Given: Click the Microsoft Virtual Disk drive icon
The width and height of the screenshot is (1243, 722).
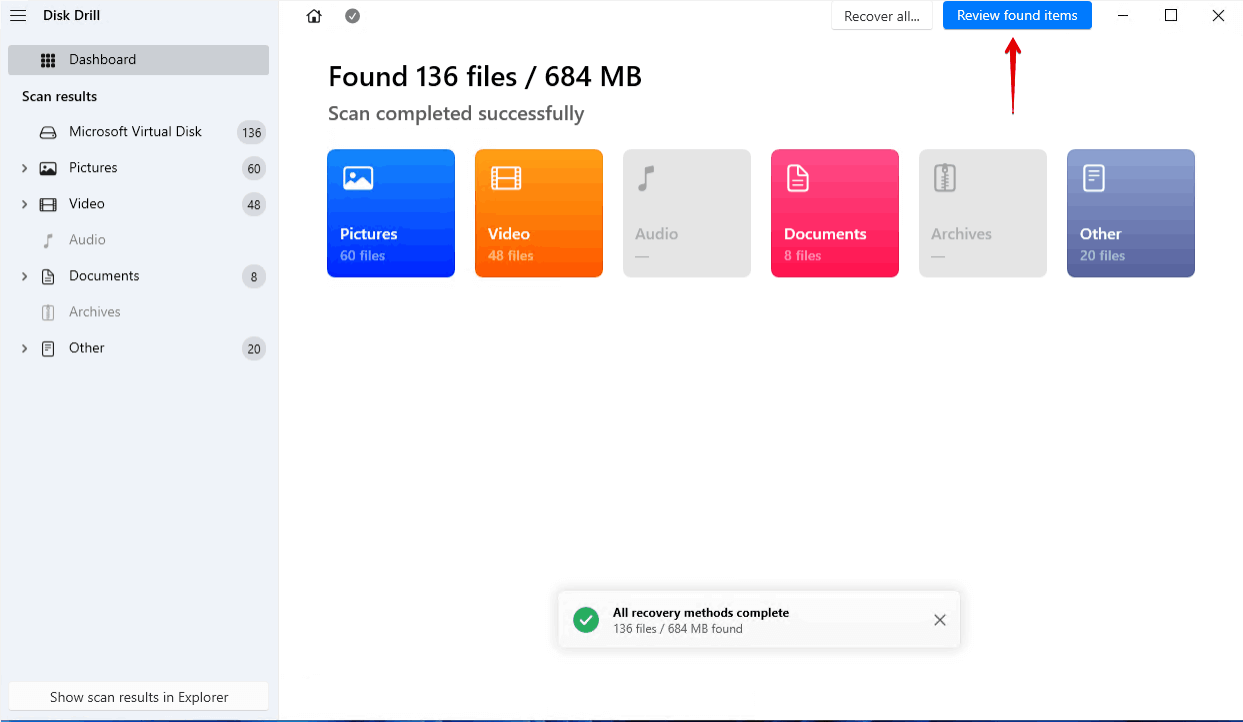Looking at the screenshot, I should click(48, 132).
